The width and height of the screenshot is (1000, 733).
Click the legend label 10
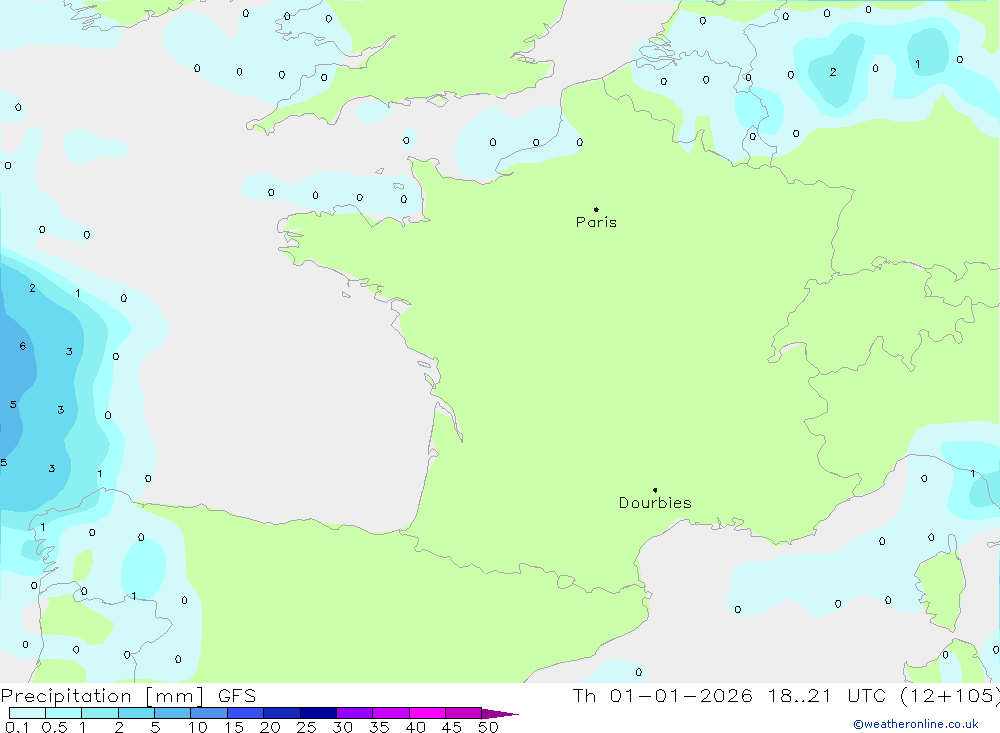point(198,727)
